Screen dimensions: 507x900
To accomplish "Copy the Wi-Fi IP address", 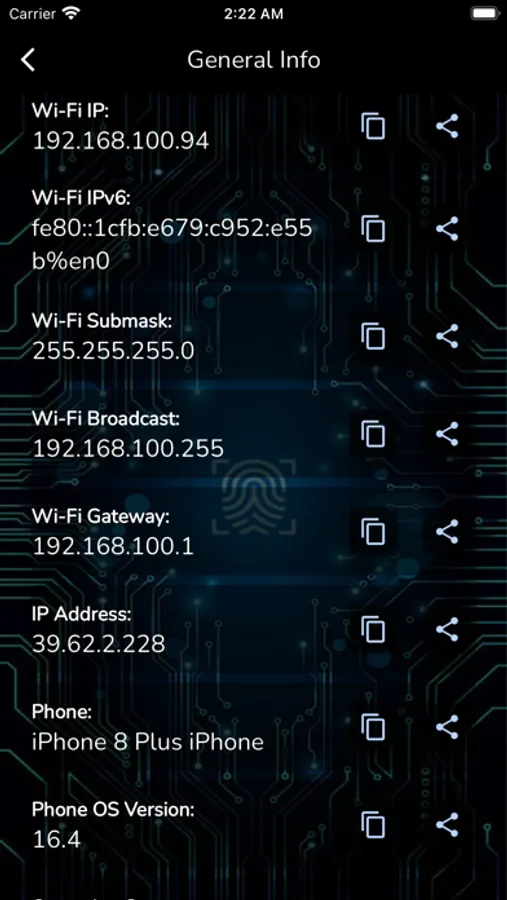I will pos(373,126).
